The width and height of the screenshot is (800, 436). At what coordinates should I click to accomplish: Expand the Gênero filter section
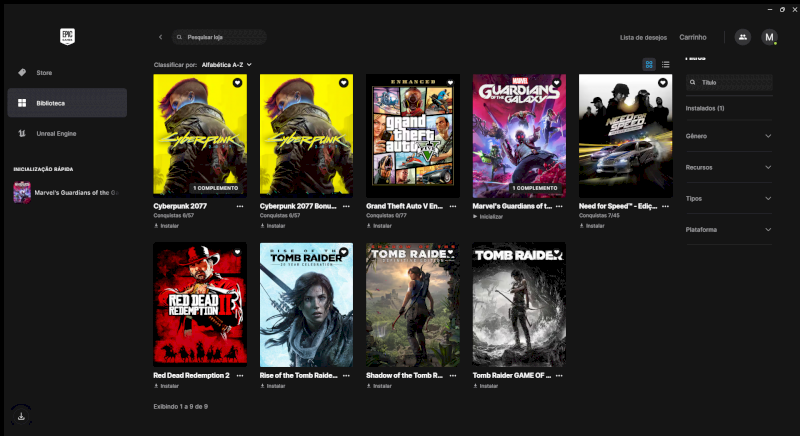728,136
